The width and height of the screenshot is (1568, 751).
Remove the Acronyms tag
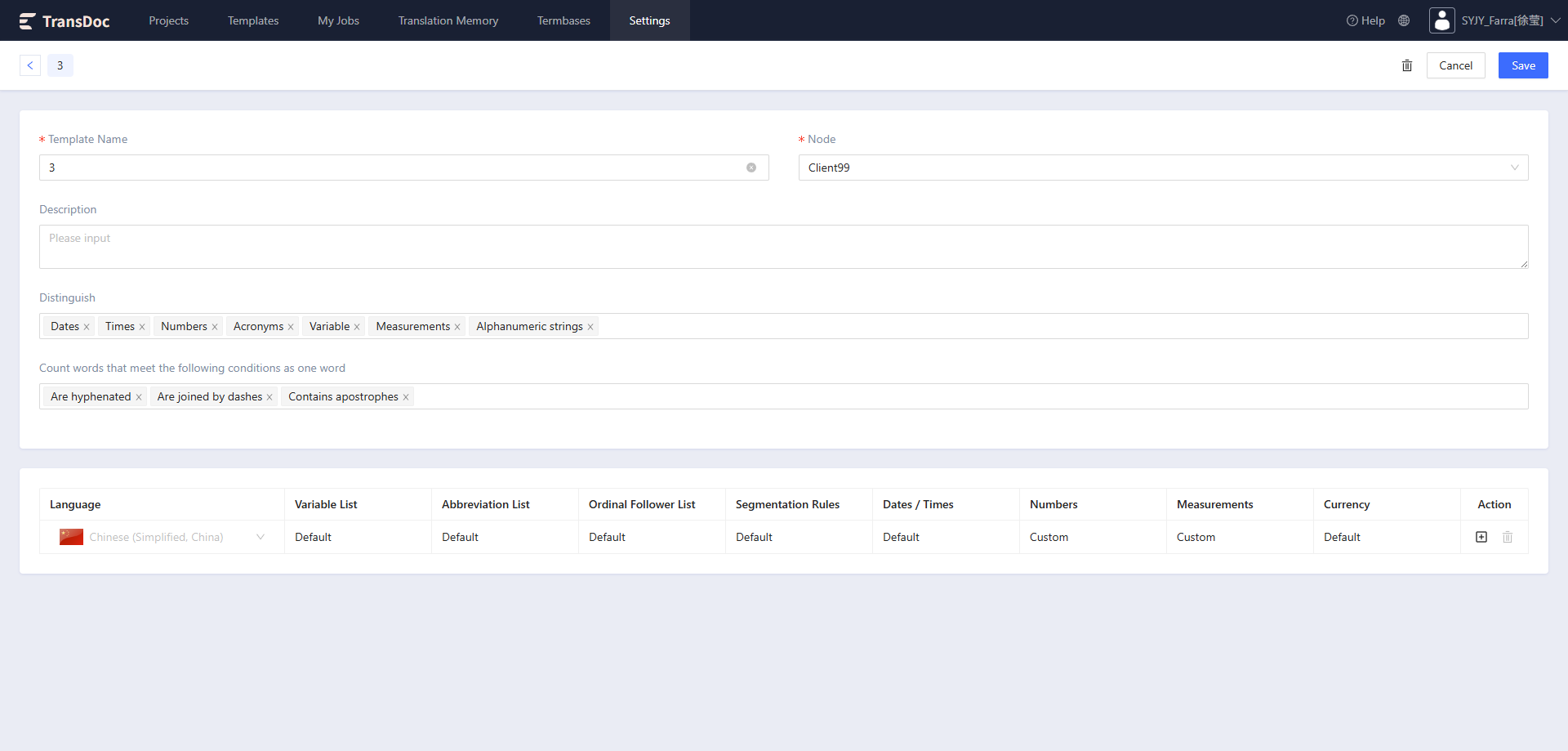(291, 327)
